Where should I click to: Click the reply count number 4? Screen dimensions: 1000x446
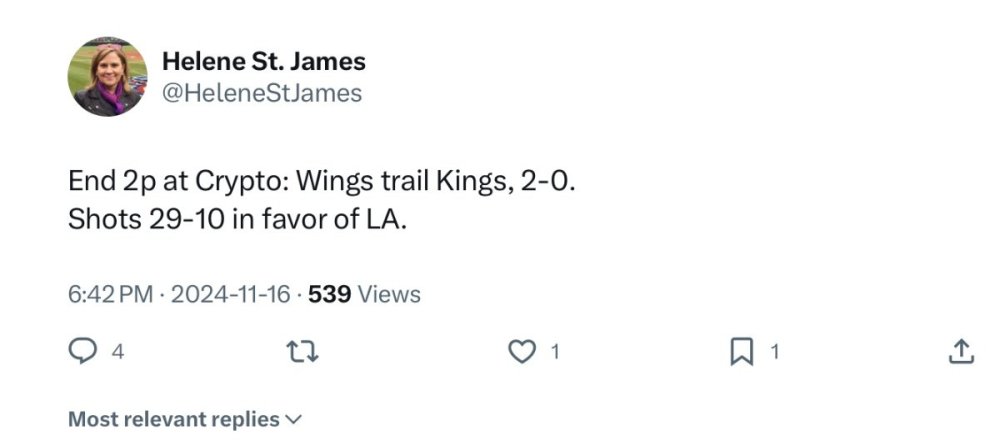(117, 351)
